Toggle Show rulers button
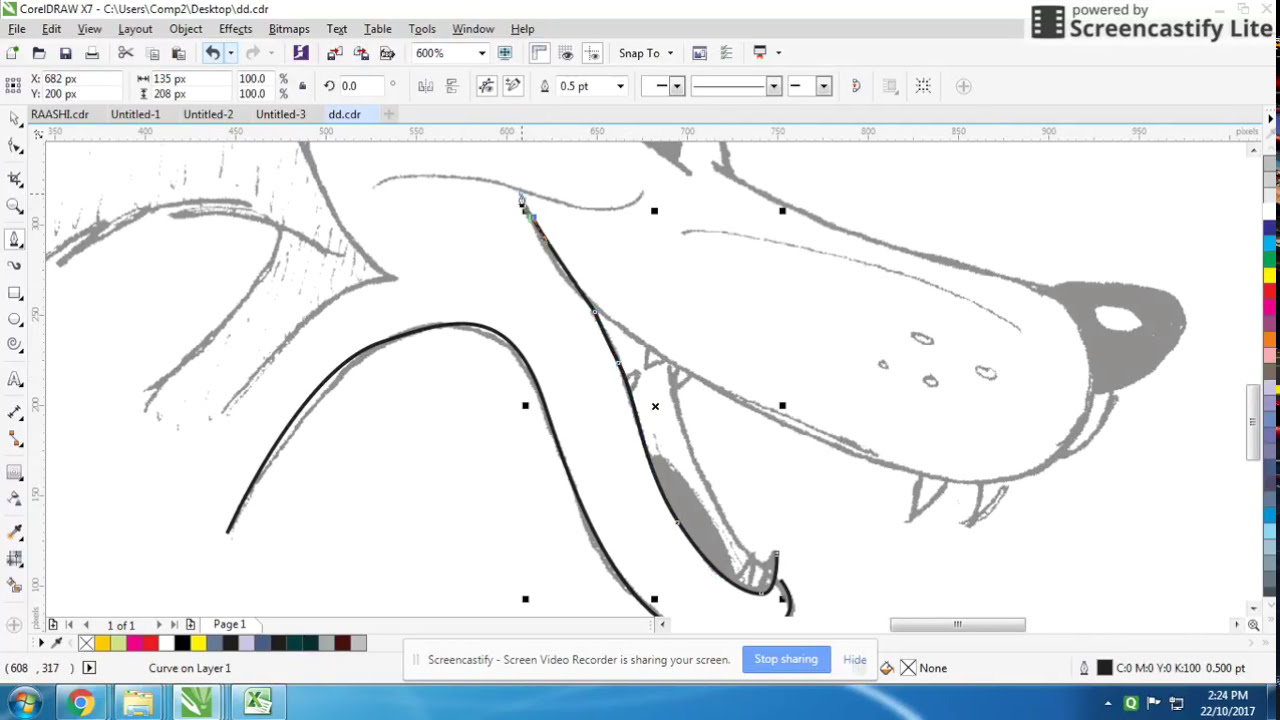The height and width of the screenshot is (720, 1280). pyautogui.click(x=540, y=53)
